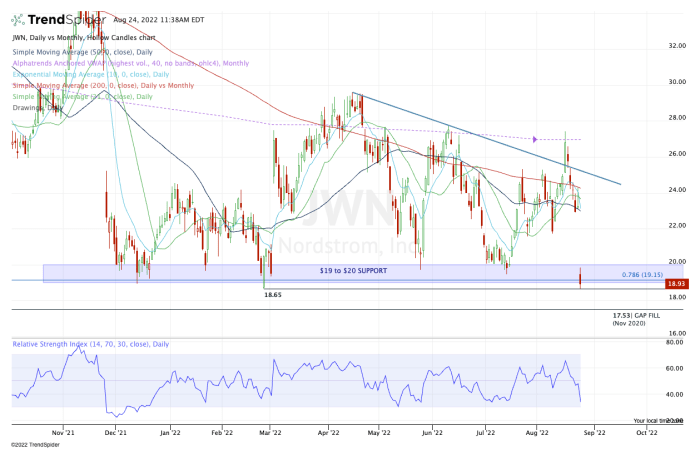Viewport: 700px width, 450px height.
Task: Click the 32.00 price axis label
Action: [x=677, y=46]
